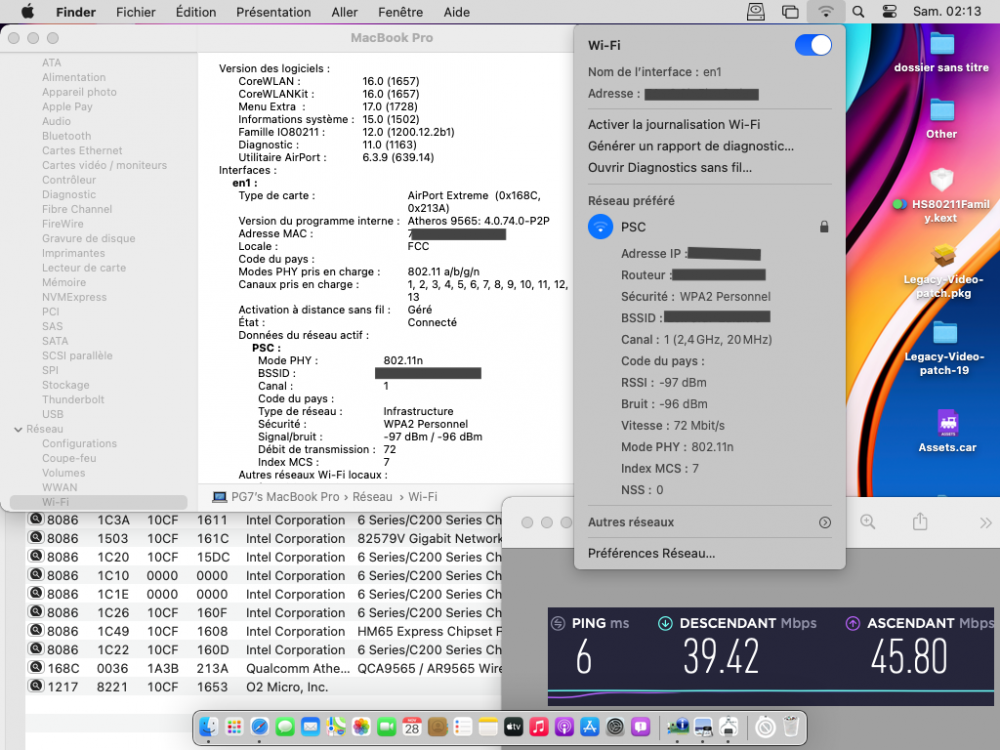
Task: Click the PSC network Wi-Fi icon
Action: coord(600,226)
